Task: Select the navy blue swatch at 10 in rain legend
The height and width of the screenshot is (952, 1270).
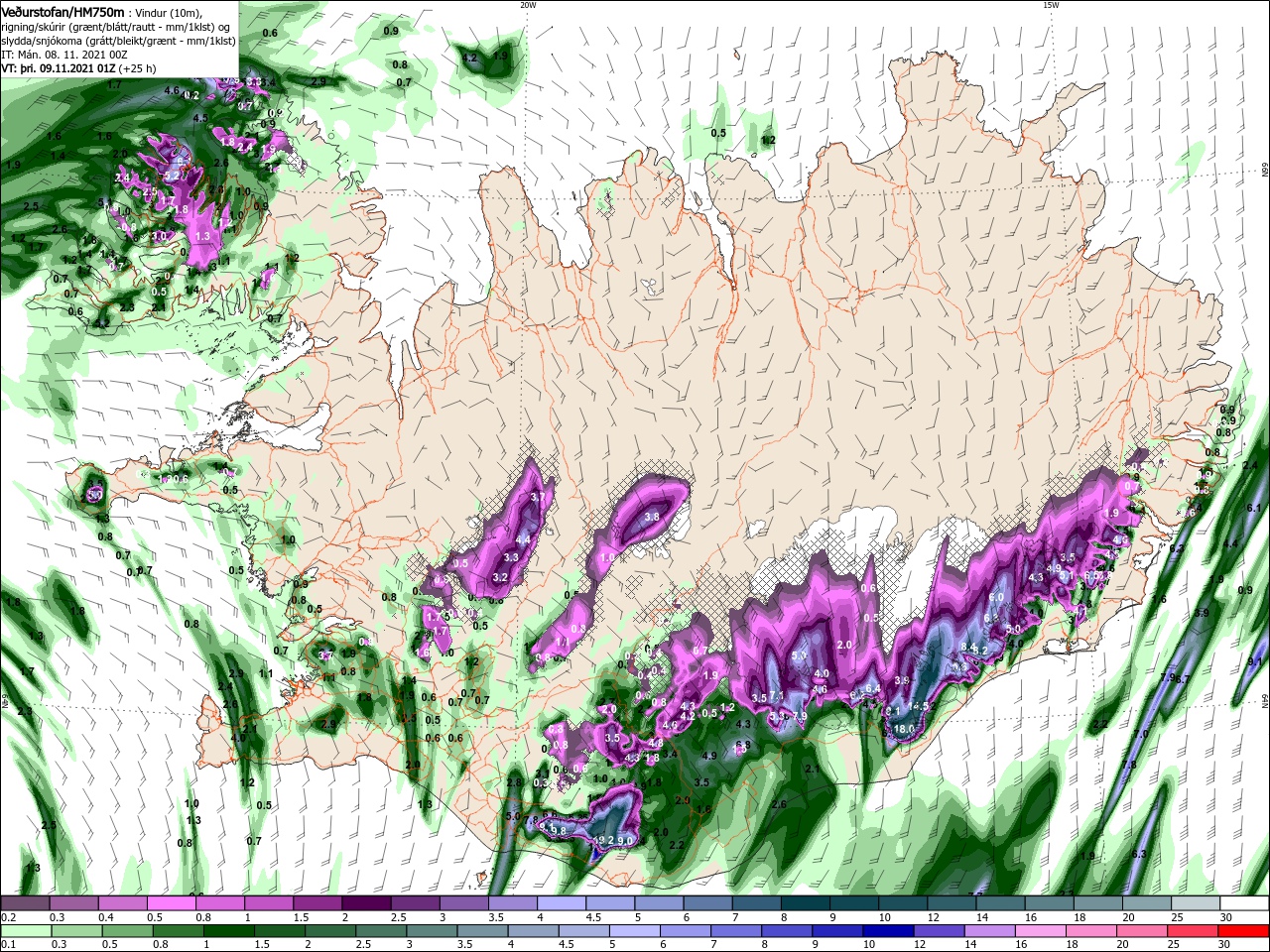Action: pos(887,931)
